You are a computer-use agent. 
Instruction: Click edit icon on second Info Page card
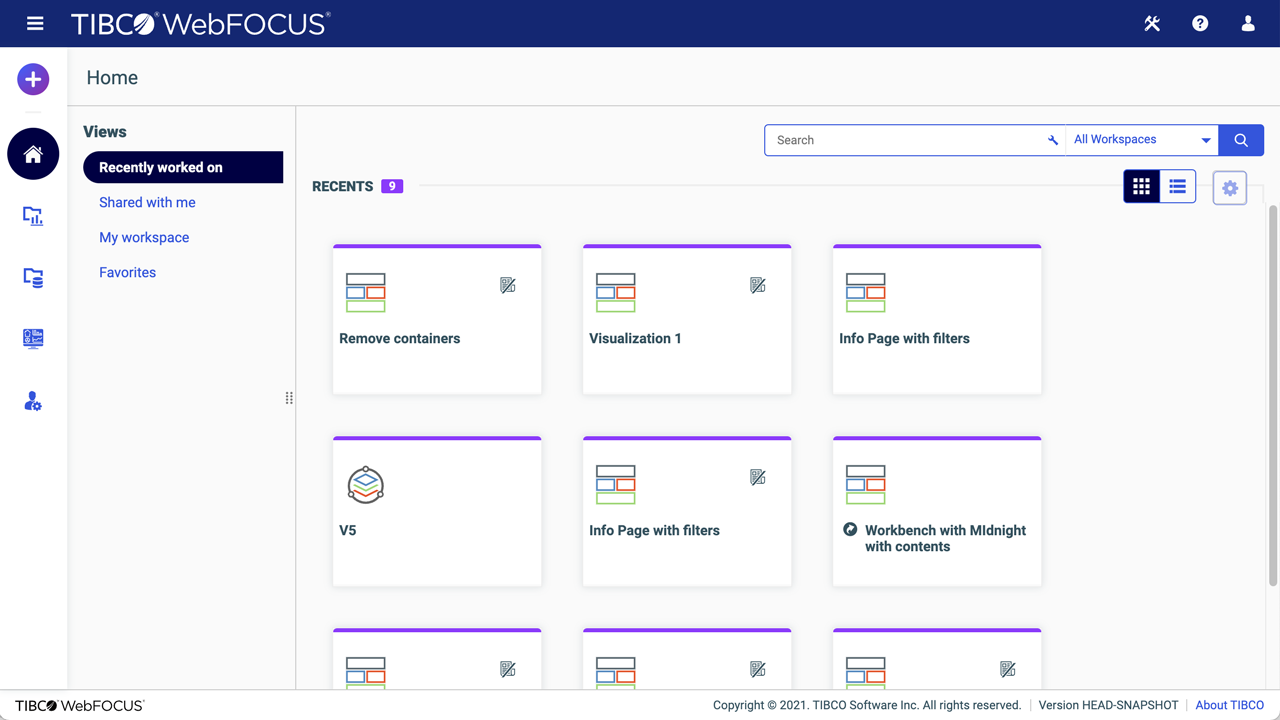[758, 478]
